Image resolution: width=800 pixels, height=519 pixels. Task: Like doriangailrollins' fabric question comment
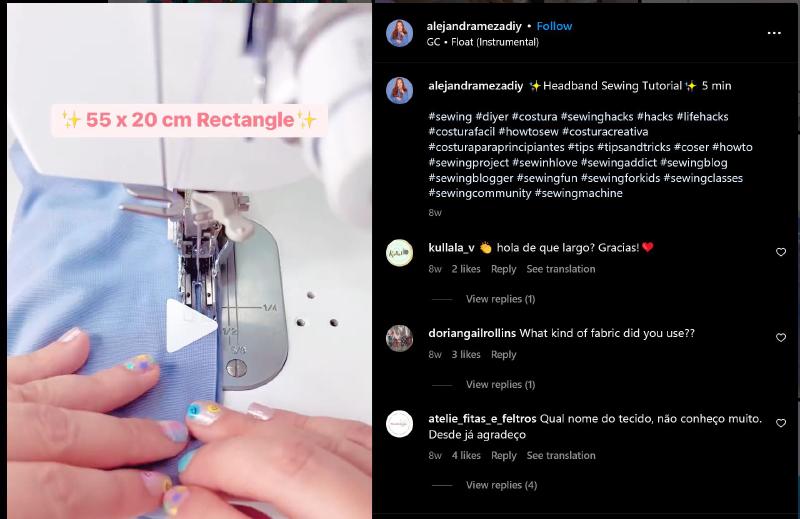point(781,338)
